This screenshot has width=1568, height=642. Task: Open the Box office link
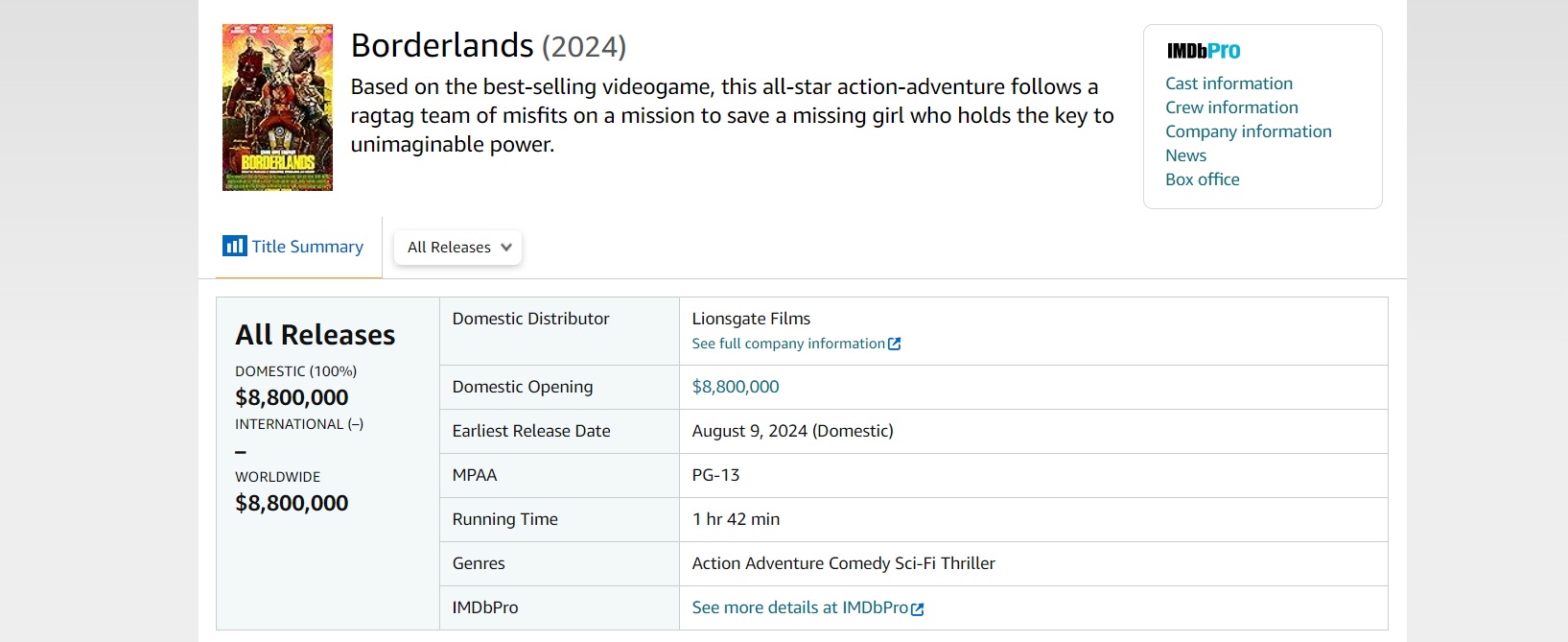pos(1202,179)
